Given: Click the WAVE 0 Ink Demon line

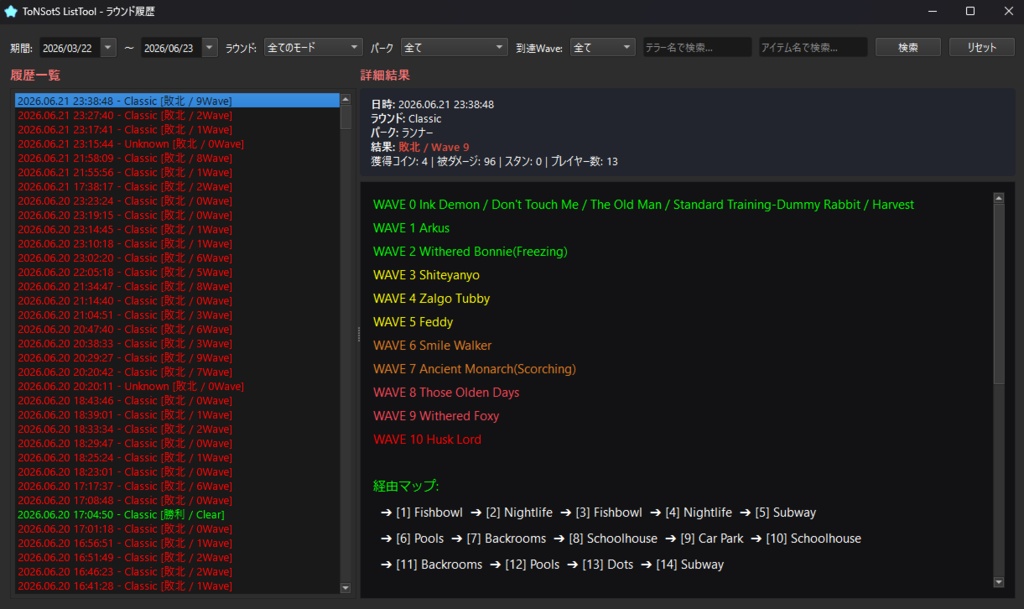Looking at the screenshot, I should pos(643,204).
